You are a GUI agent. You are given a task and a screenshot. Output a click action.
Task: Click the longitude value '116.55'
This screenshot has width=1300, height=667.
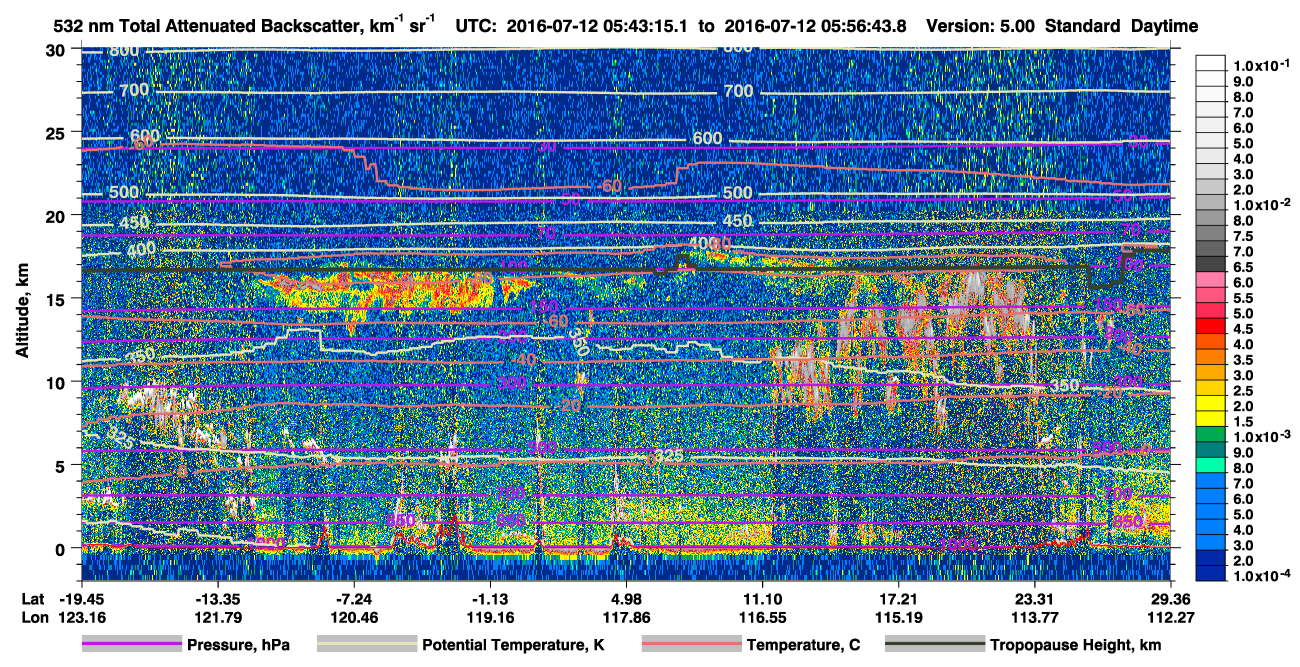[x=763, y=617]
